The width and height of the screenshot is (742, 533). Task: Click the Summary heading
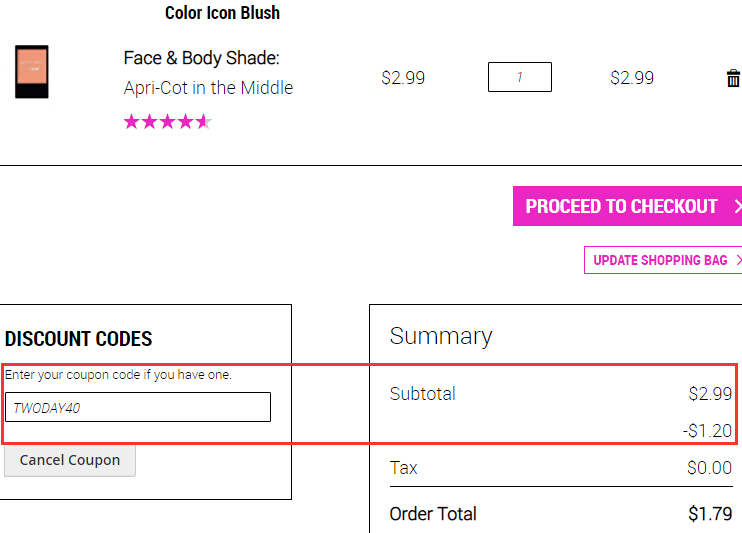[441, 337]
